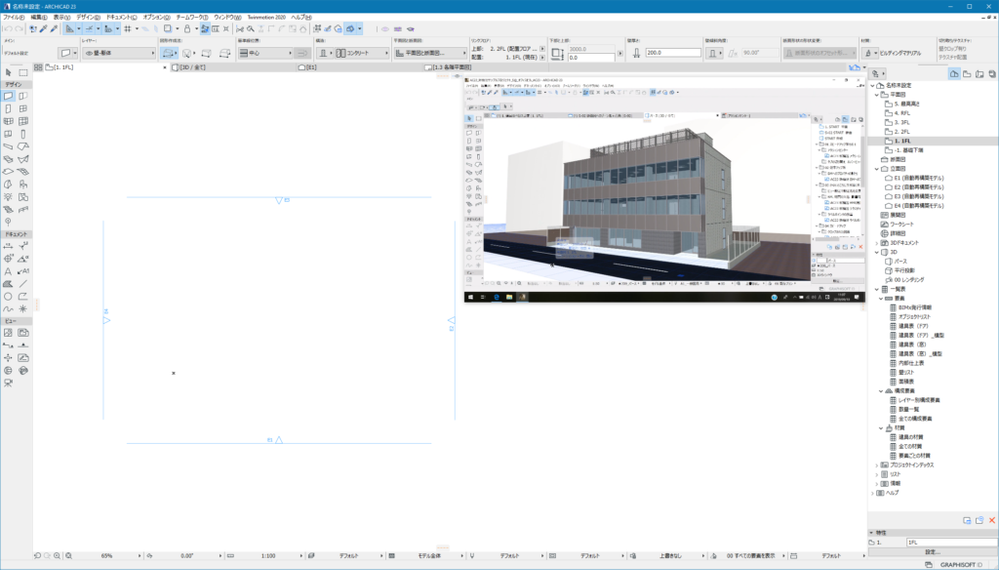Open the Project Map navigator icon
Image resolution: width=999 pixels, height=570 pixels.
pos(954,74)
